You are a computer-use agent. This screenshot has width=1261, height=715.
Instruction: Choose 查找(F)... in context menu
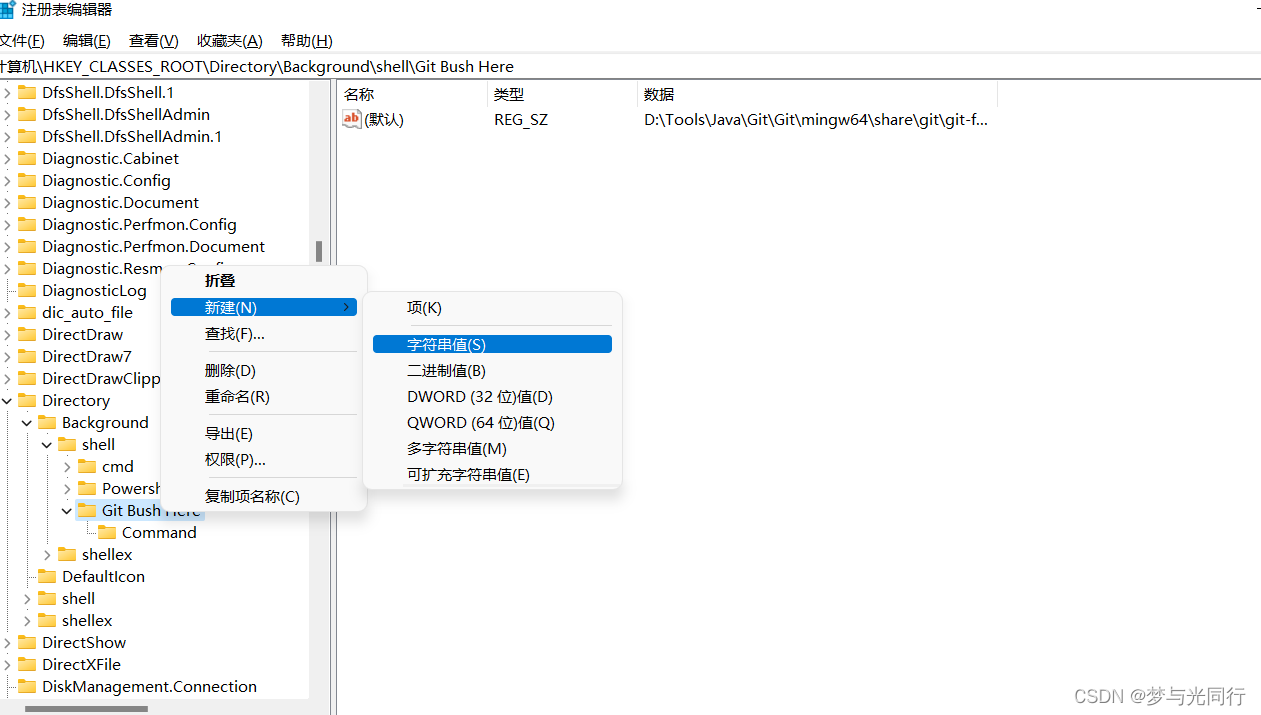(264, 334)
